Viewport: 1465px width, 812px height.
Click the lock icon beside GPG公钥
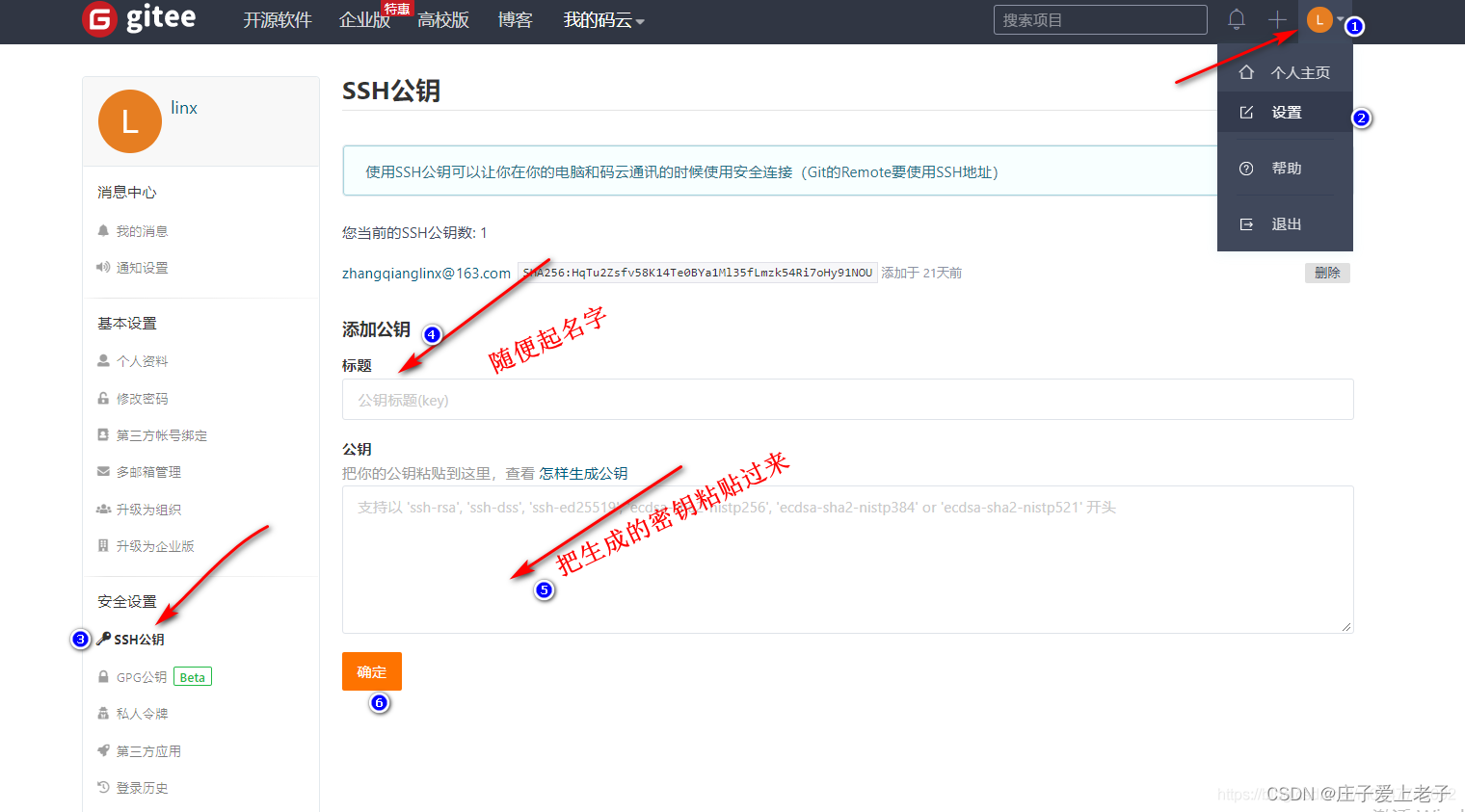pyautogui.click(x=103, y=677)
